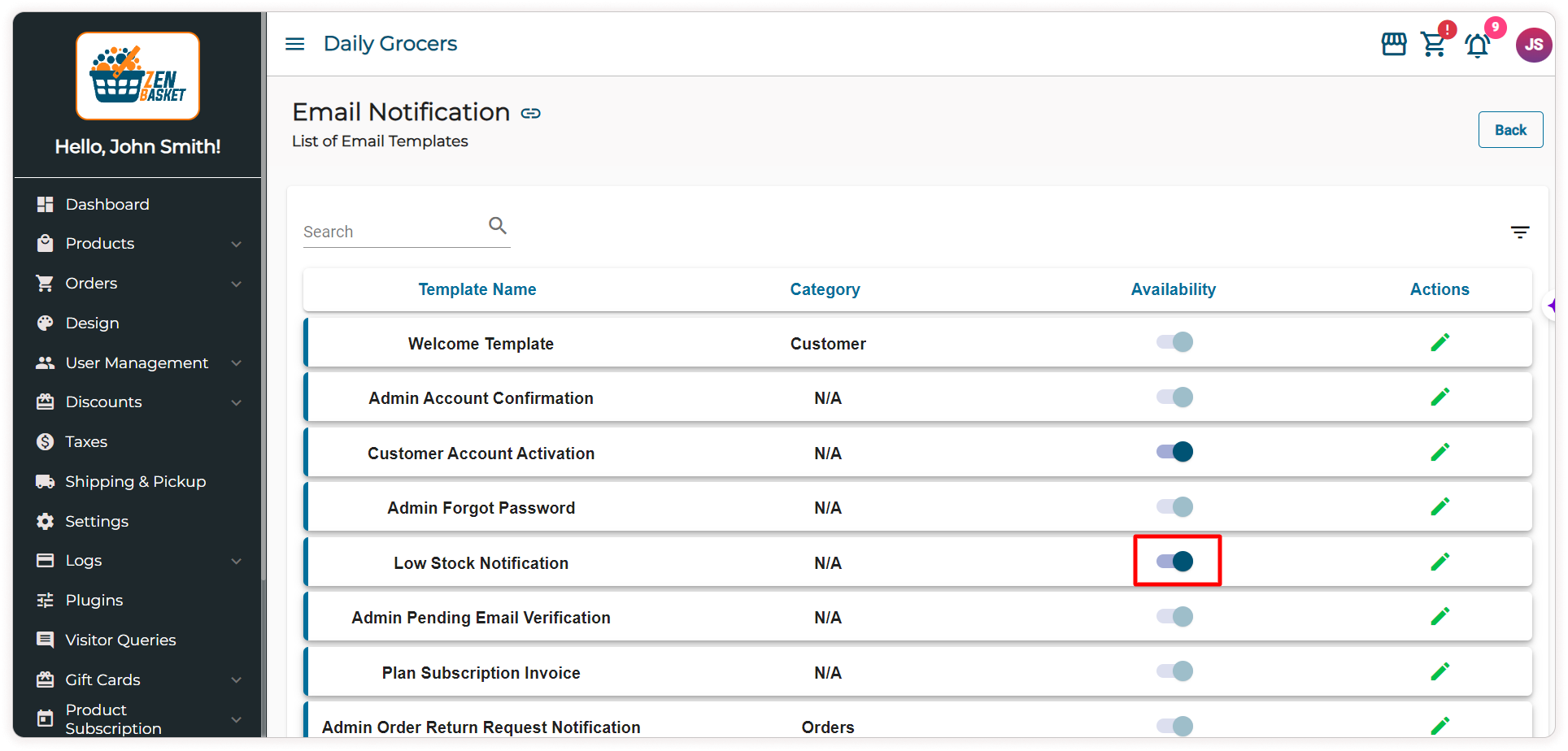
Task: Click the search magnifier icon
Action: [498, 225]
